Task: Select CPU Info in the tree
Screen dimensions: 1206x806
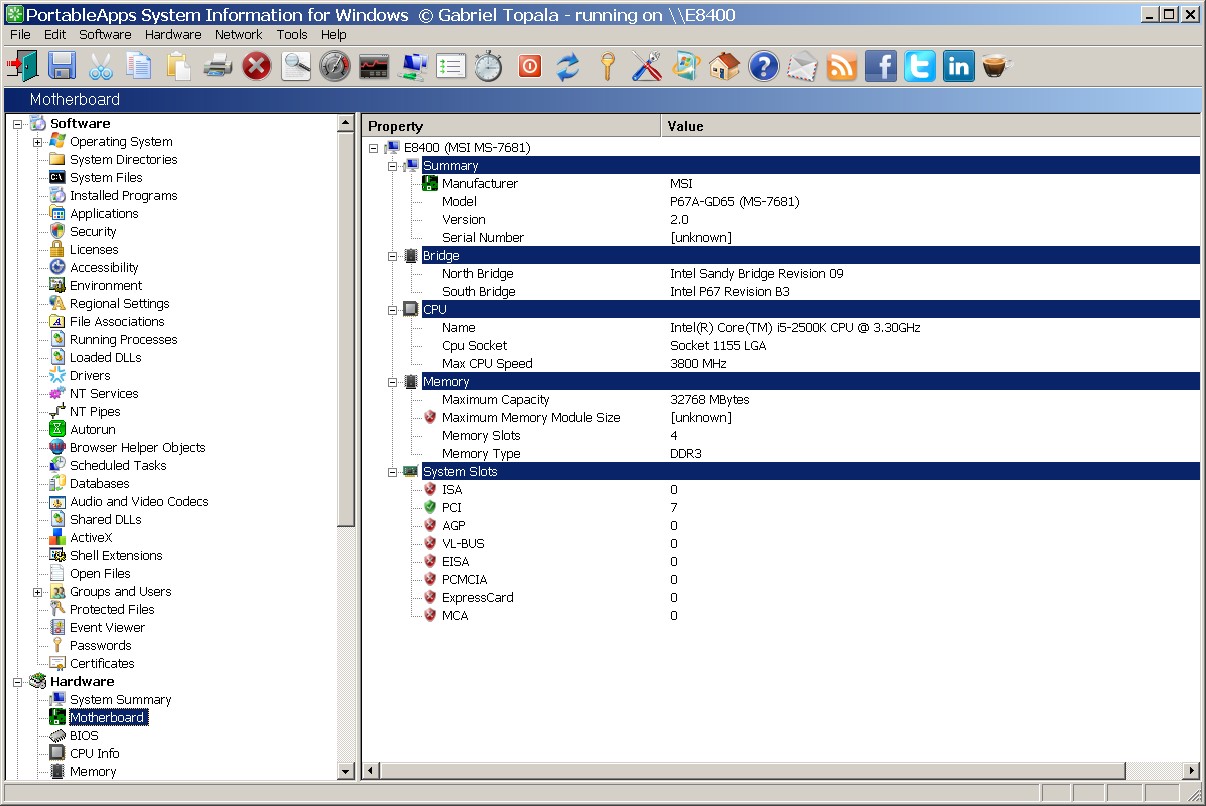Action: coord(94,754)
